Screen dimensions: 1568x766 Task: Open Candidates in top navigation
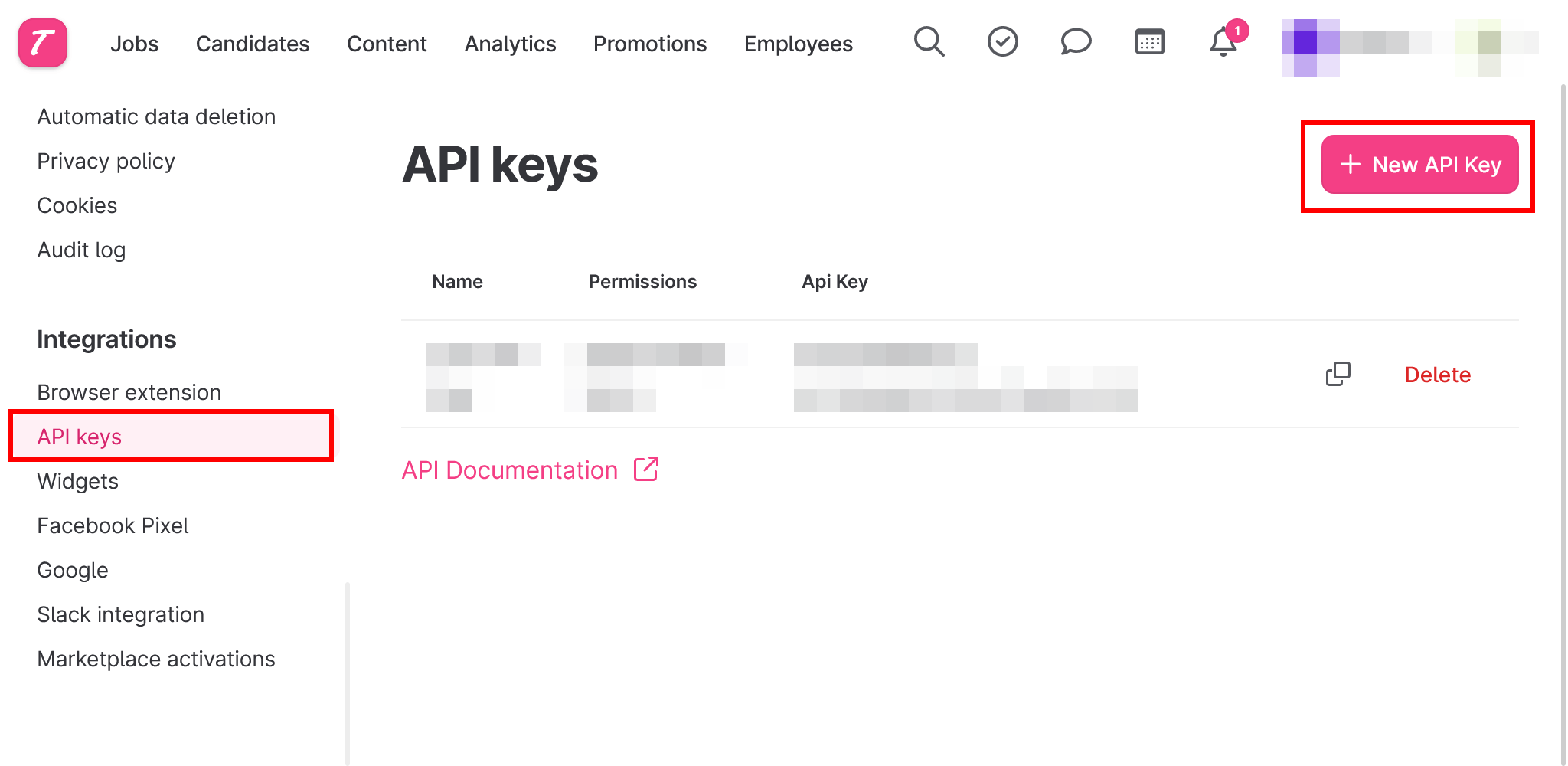[x=253, y=44]
